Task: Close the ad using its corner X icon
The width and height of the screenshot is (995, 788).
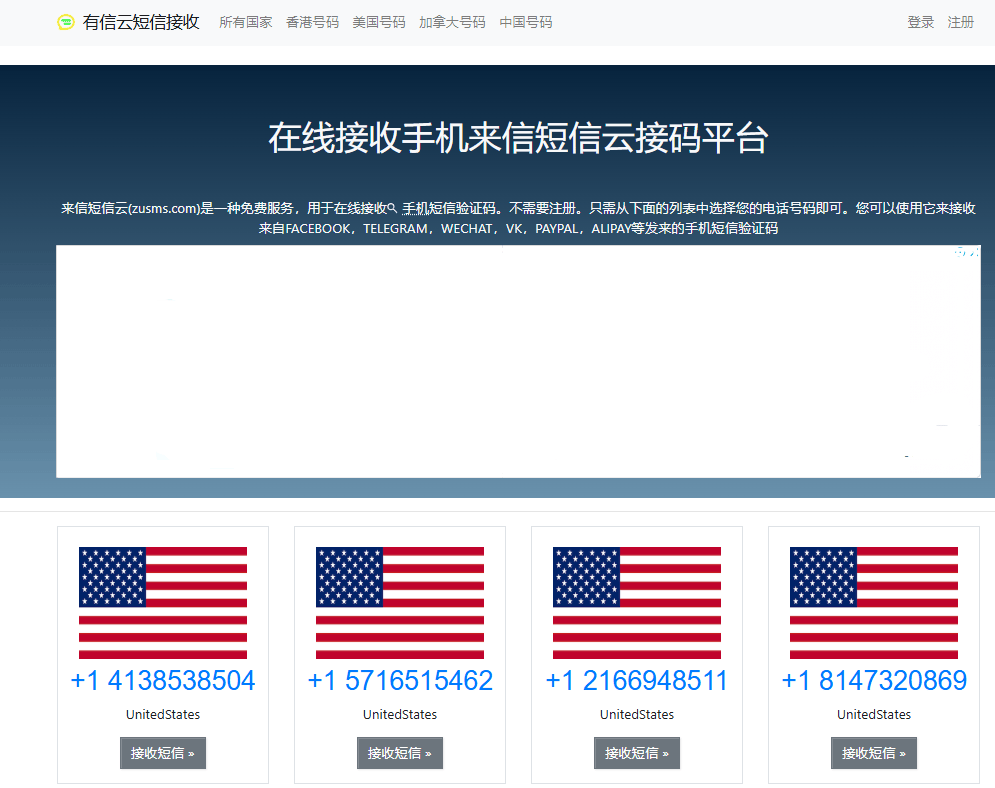Action: [974, 252]
